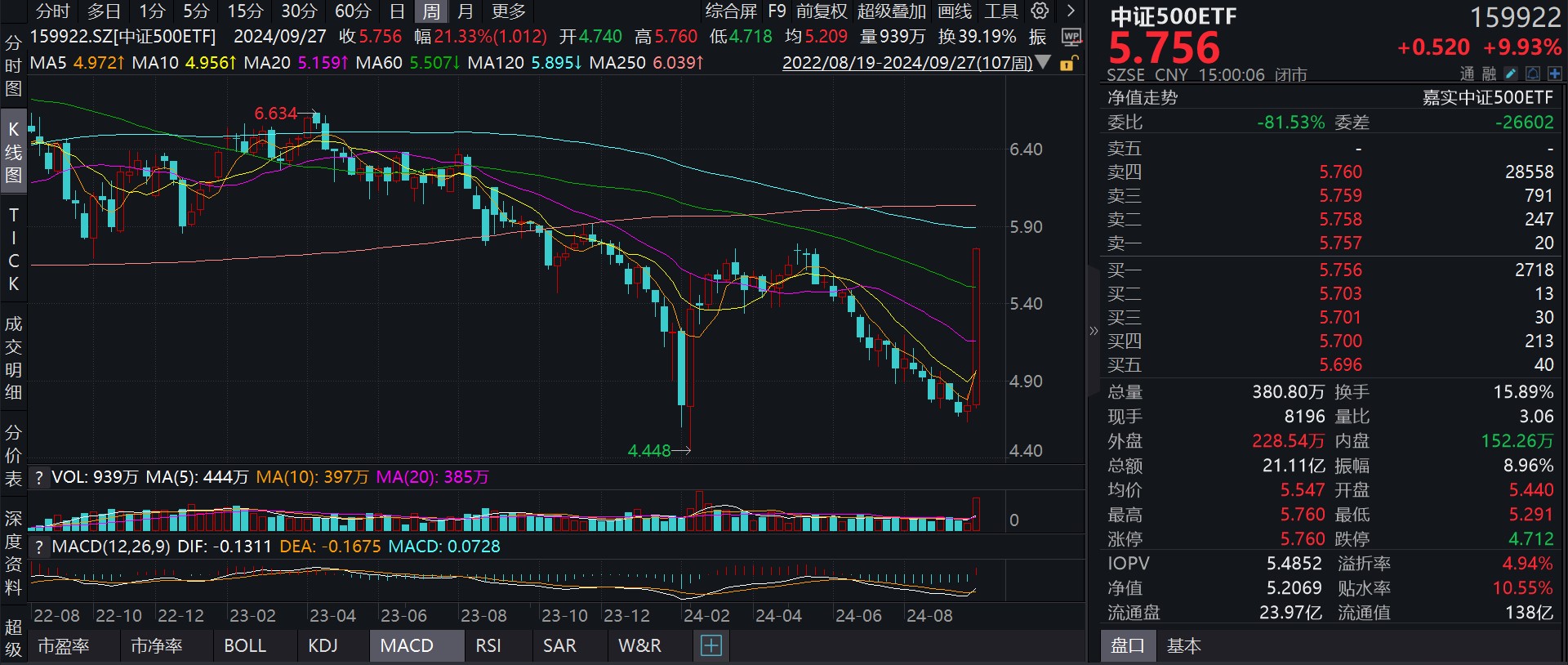Click the VOL indicator help question mark
Viewport: 1568px width, 665px height.
[x=38, y=478]
